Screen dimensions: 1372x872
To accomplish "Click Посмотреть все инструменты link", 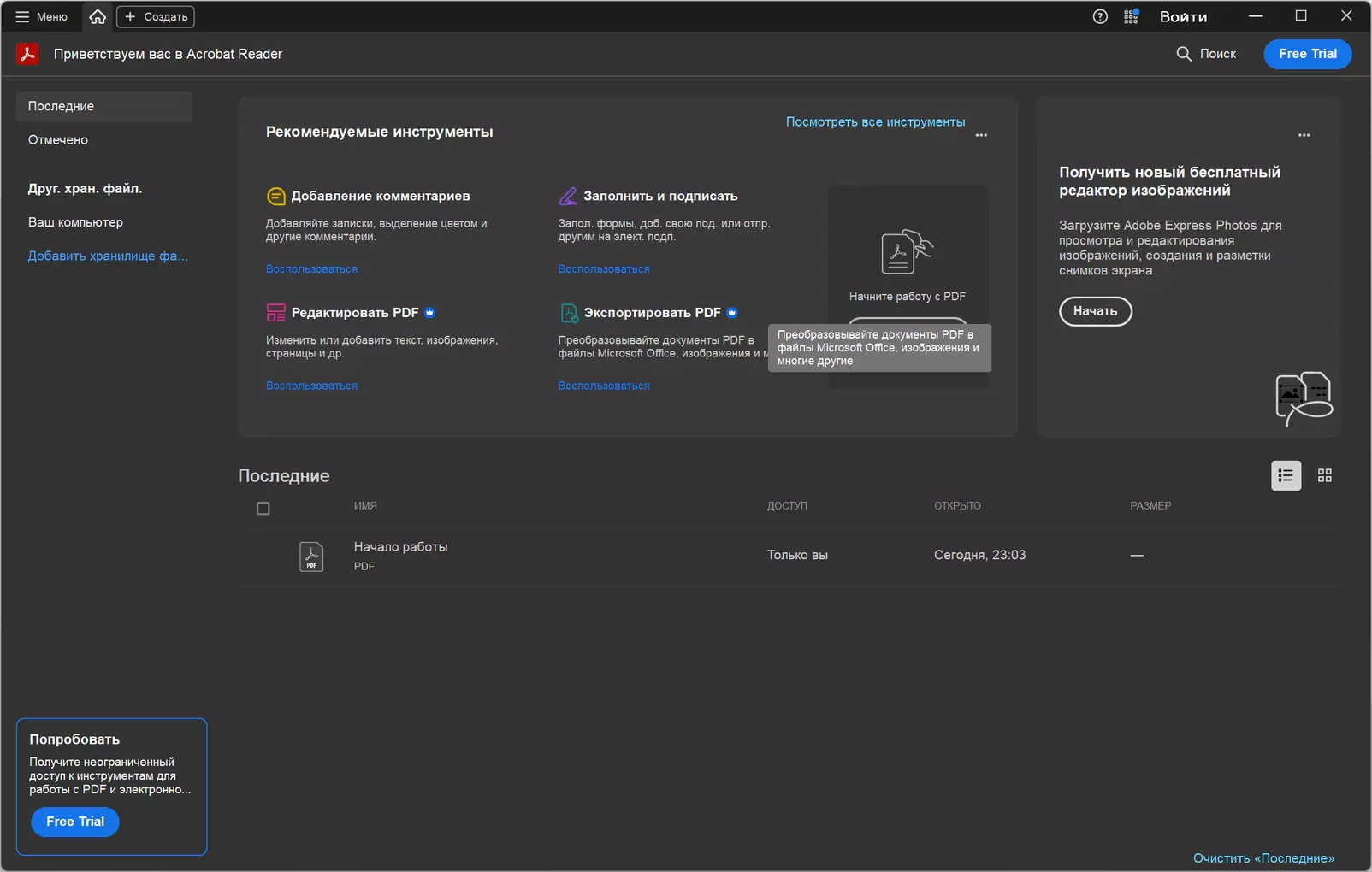I will coord(875,122).
